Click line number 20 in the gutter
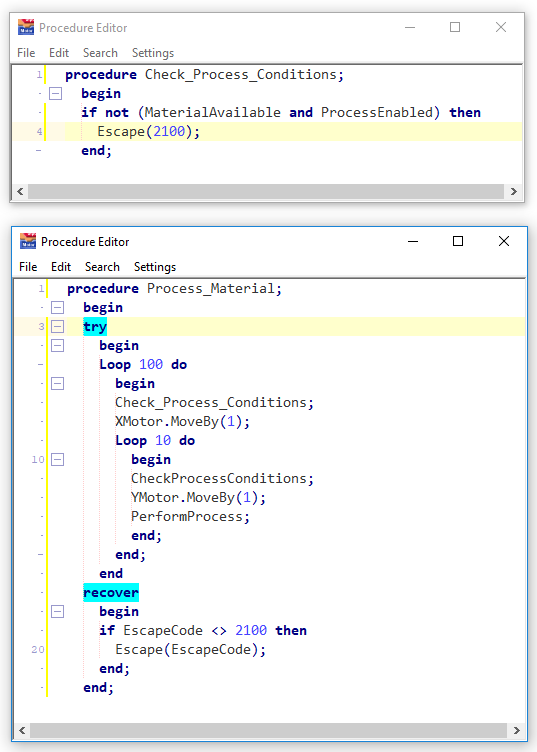Image resolution: width=537 pixels, height=752 pixels. click(x=38, y=649)
